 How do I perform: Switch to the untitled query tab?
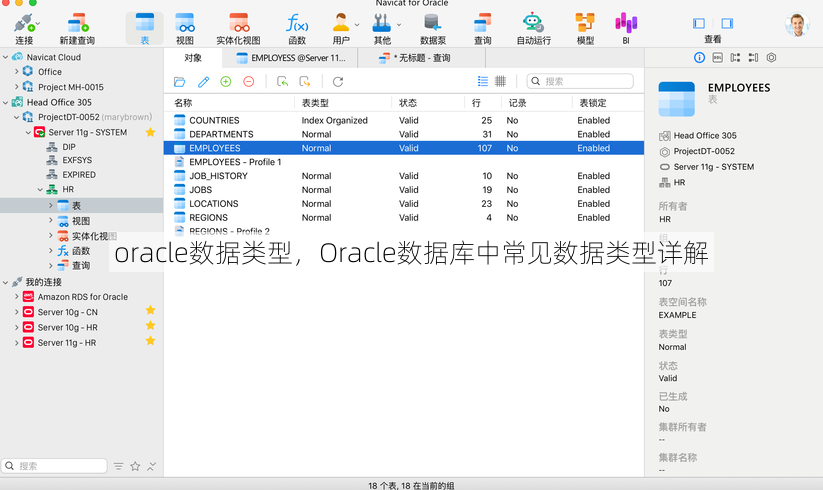click(421, 58)
